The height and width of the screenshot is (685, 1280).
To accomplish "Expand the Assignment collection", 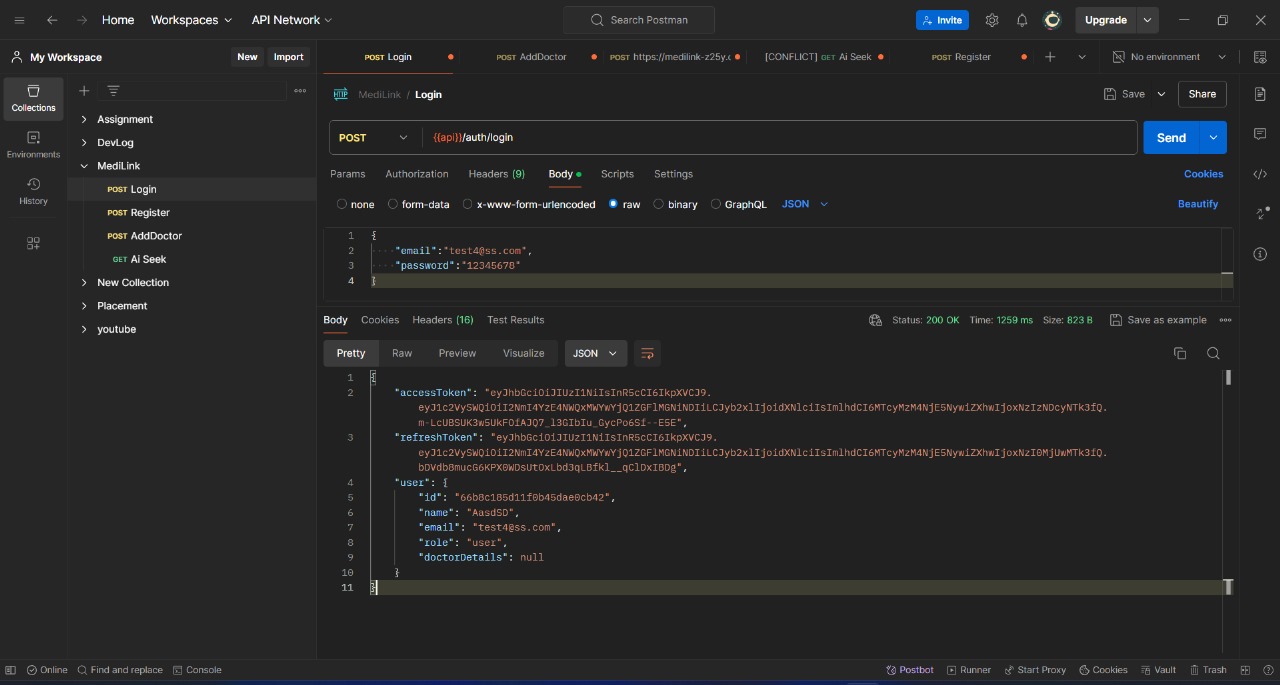I will click(84, 119).
